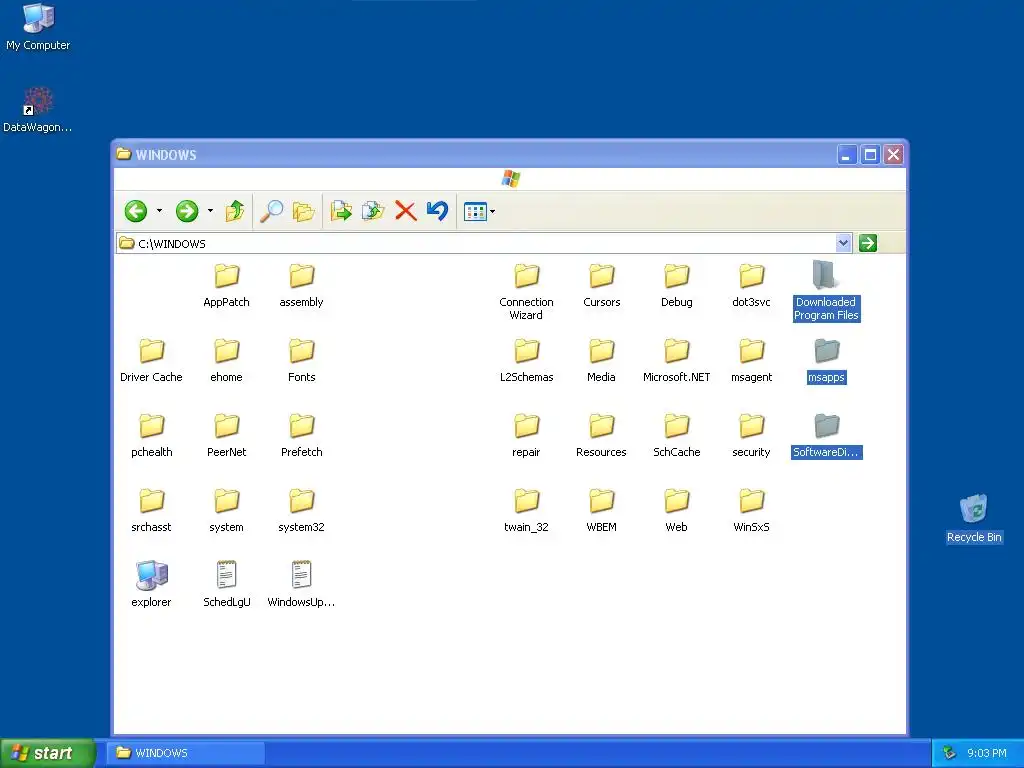This screenshot has height=768, width=1024.
Task: Select the Fonts folder
Action: 302,360
